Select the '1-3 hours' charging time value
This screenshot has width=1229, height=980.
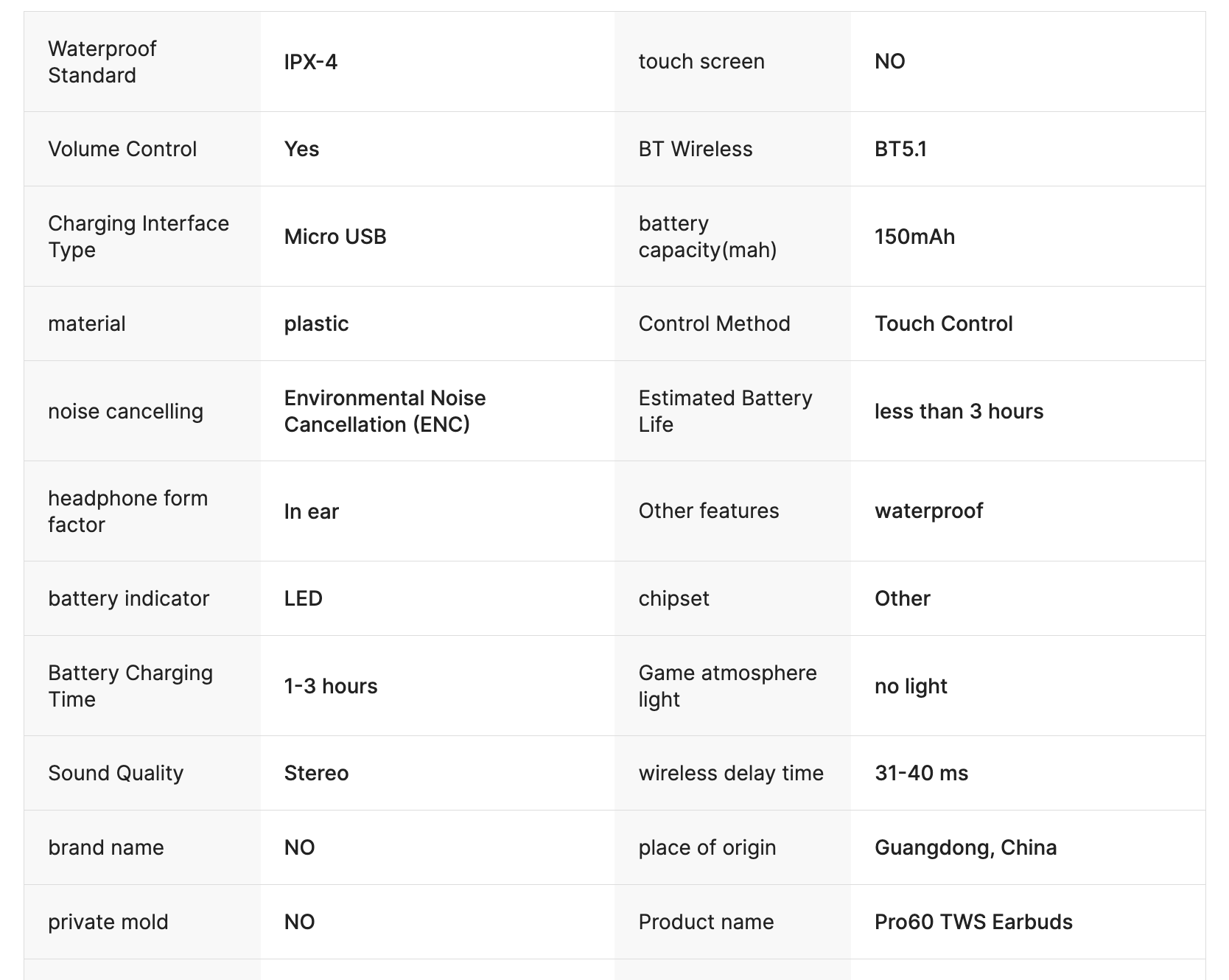pyautogui.click(x=331, y=686)
